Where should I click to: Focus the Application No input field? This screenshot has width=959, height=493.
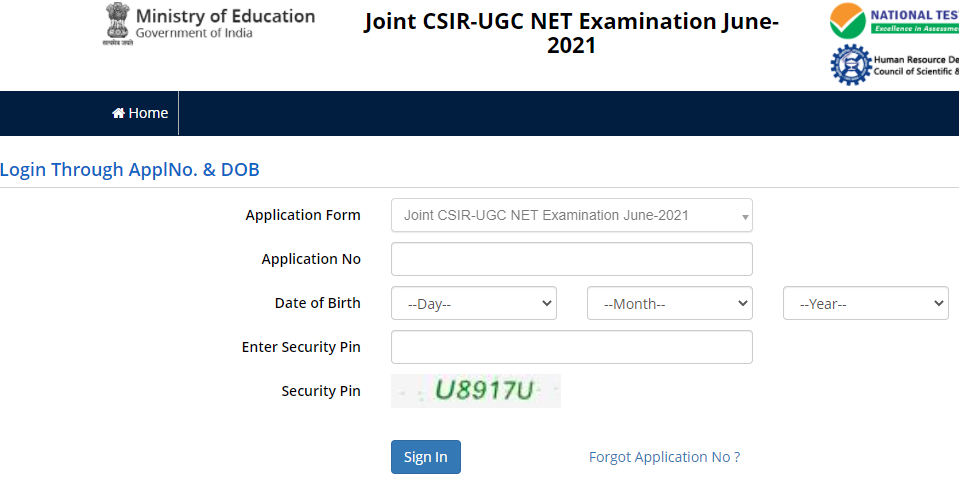[x=571, y=259]
